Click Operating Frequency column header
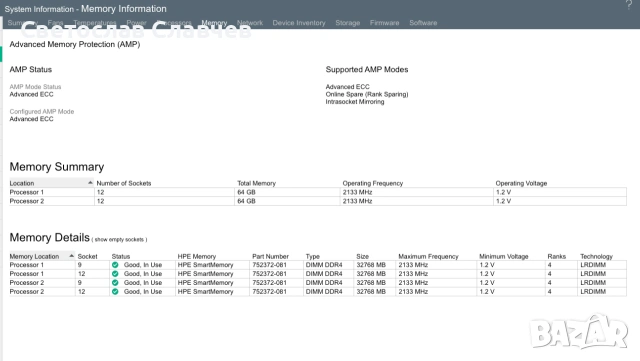This screenshot has width=640, height=361. (373, 183)
